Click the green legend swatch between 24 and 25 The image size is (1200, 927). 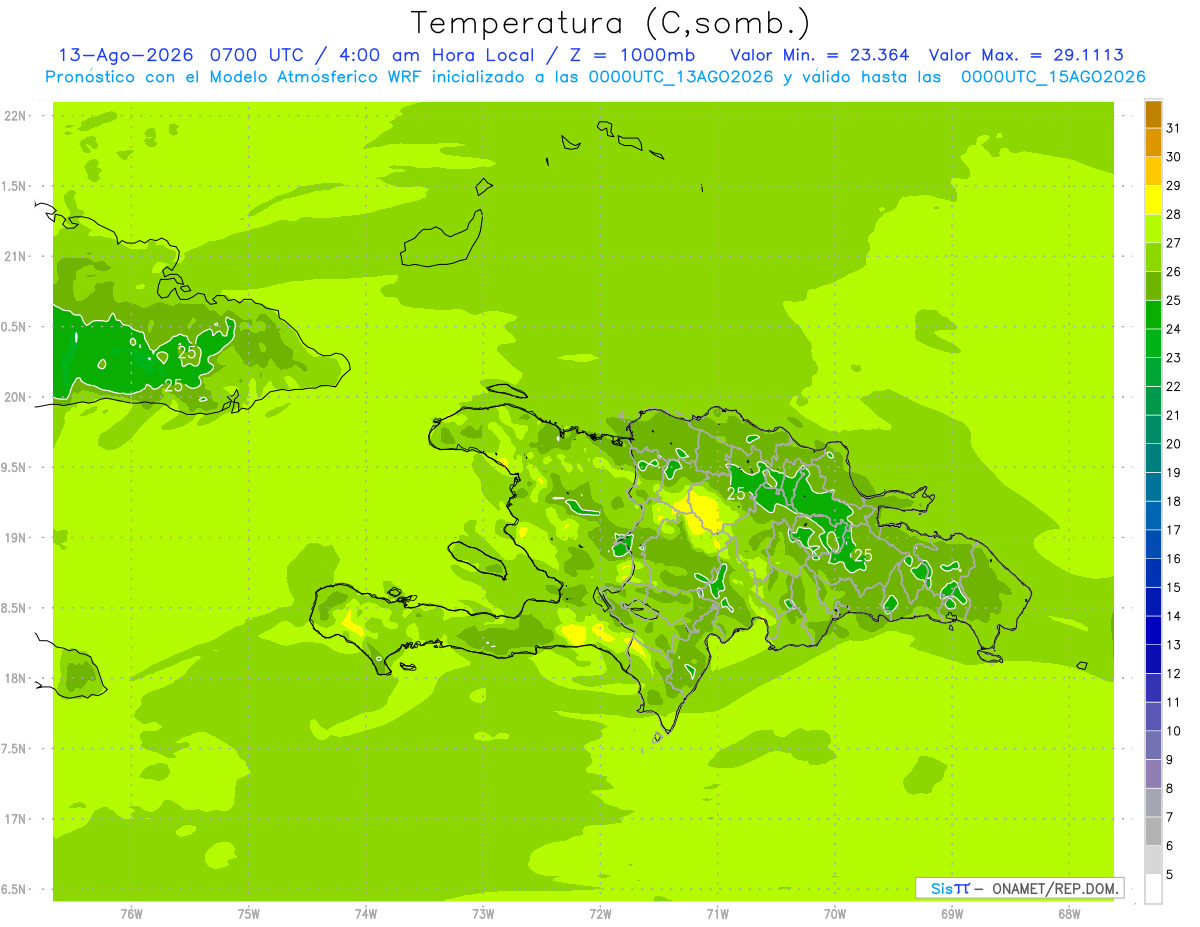pos(1153,315)
